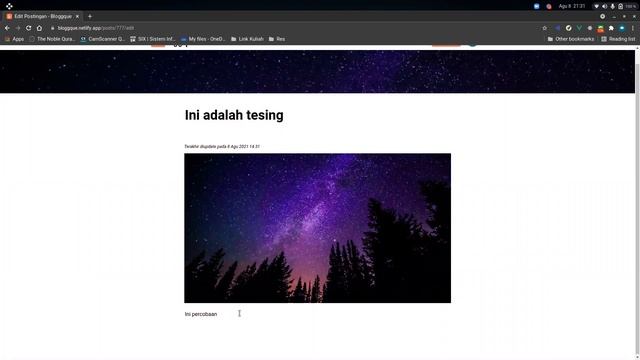Expand the Res bookmark folder
This screenshot has width=640, height=360.
277,39
